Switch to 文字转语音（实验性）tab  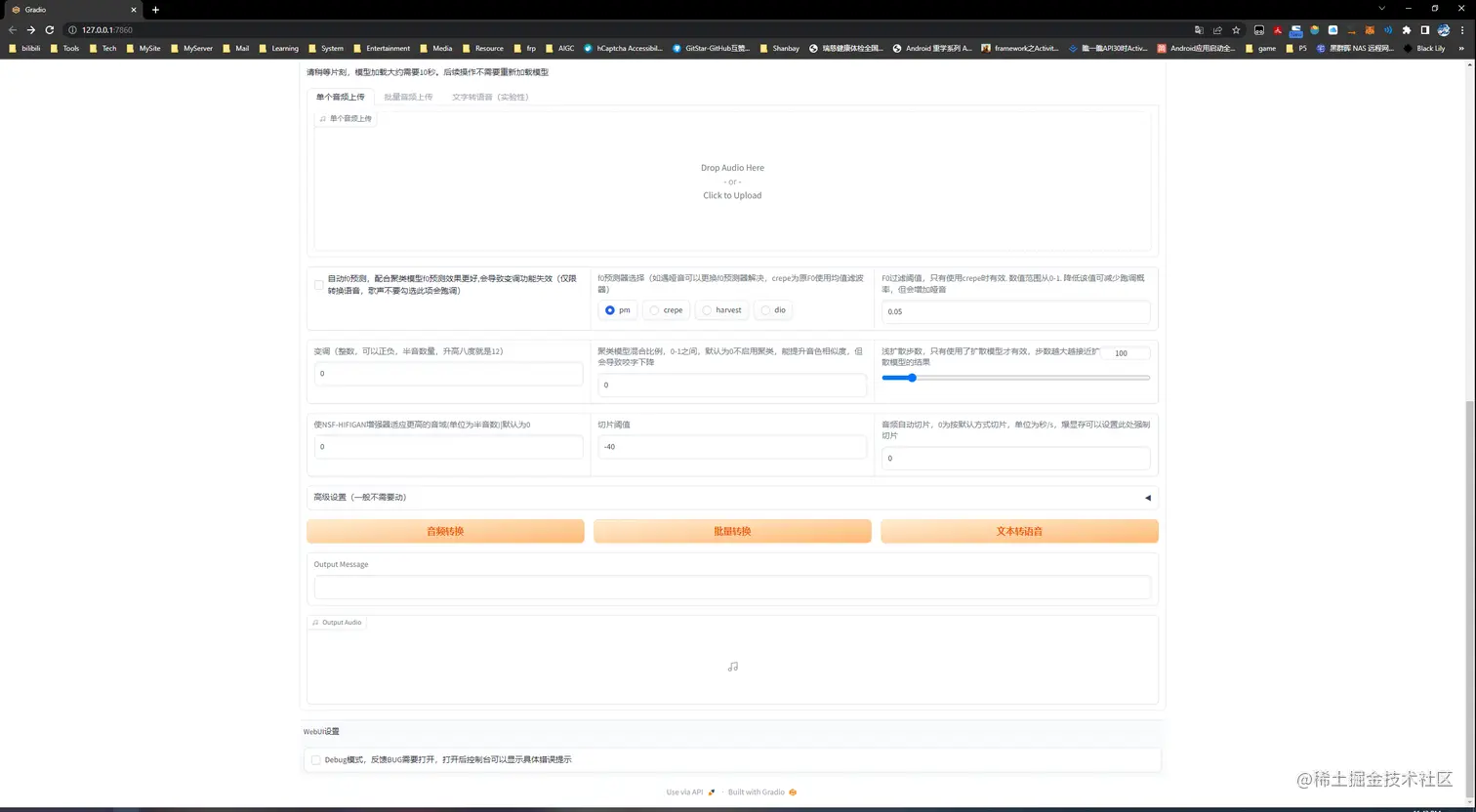[x=490, y=97]
